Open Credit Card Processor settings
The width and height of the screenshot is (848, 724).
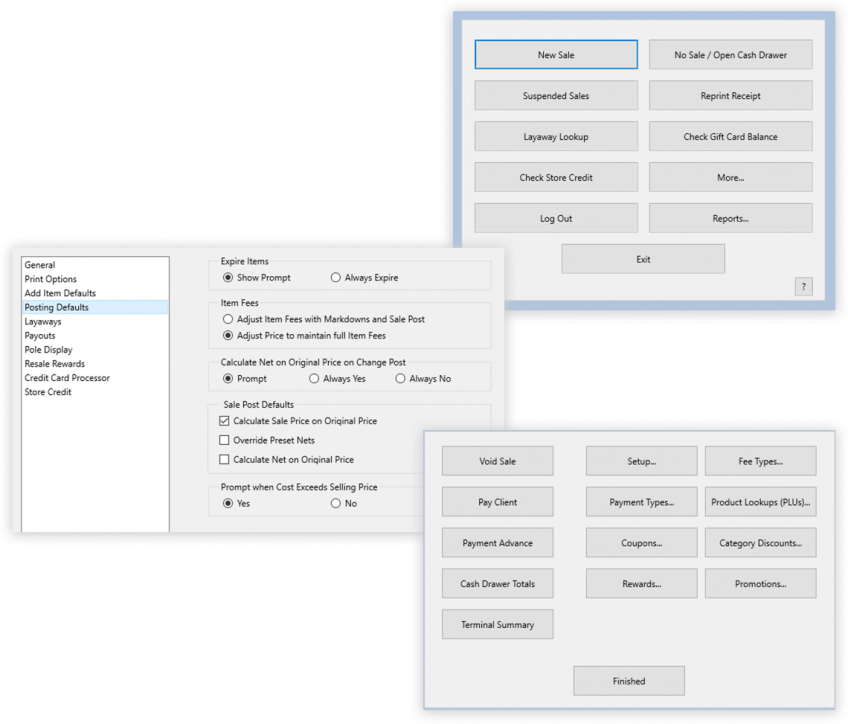tap(67, 378)
